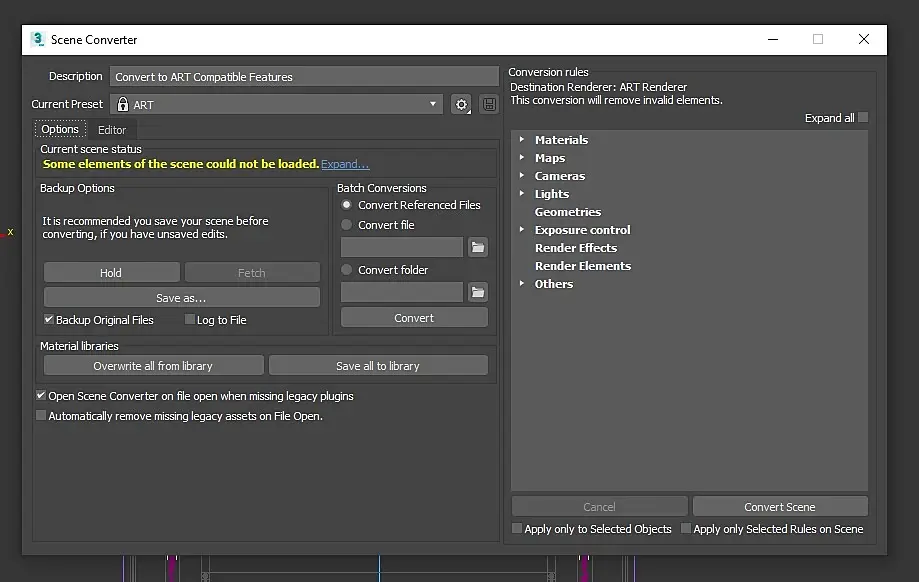
Task: Click the save preset floppy disk icon
Action: coord(489,105)
